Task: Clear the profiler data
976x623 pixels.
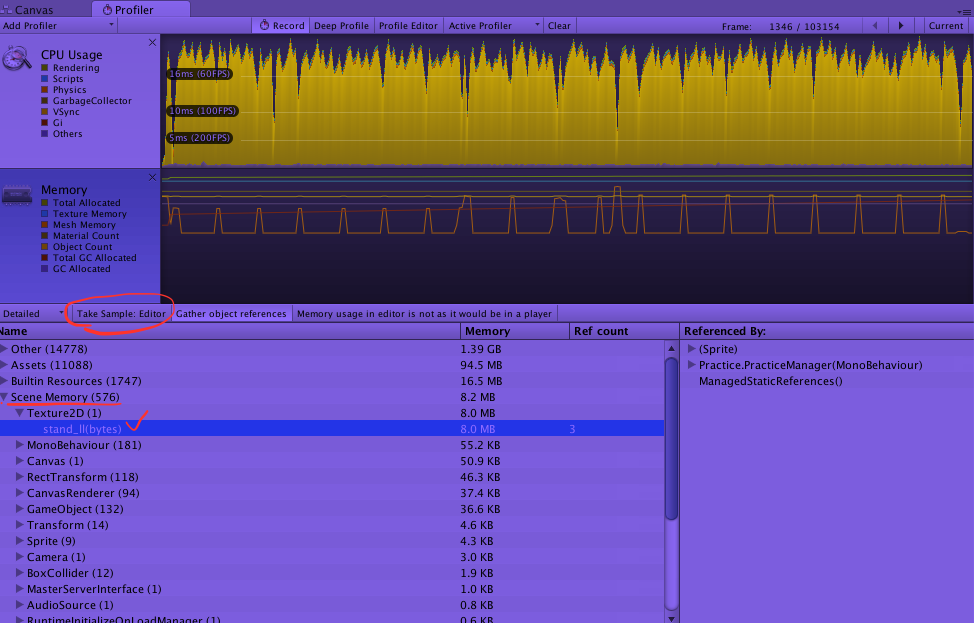Action: pos(559,26)
